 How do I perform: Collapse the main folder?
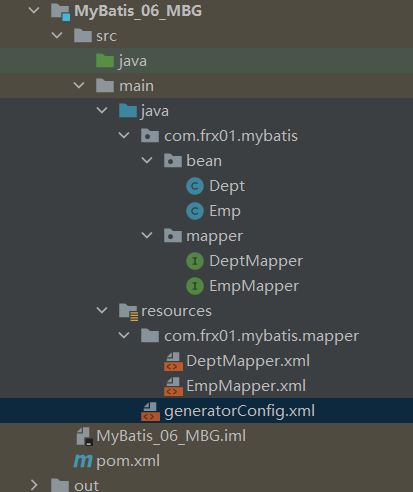(x=79, y=85)
